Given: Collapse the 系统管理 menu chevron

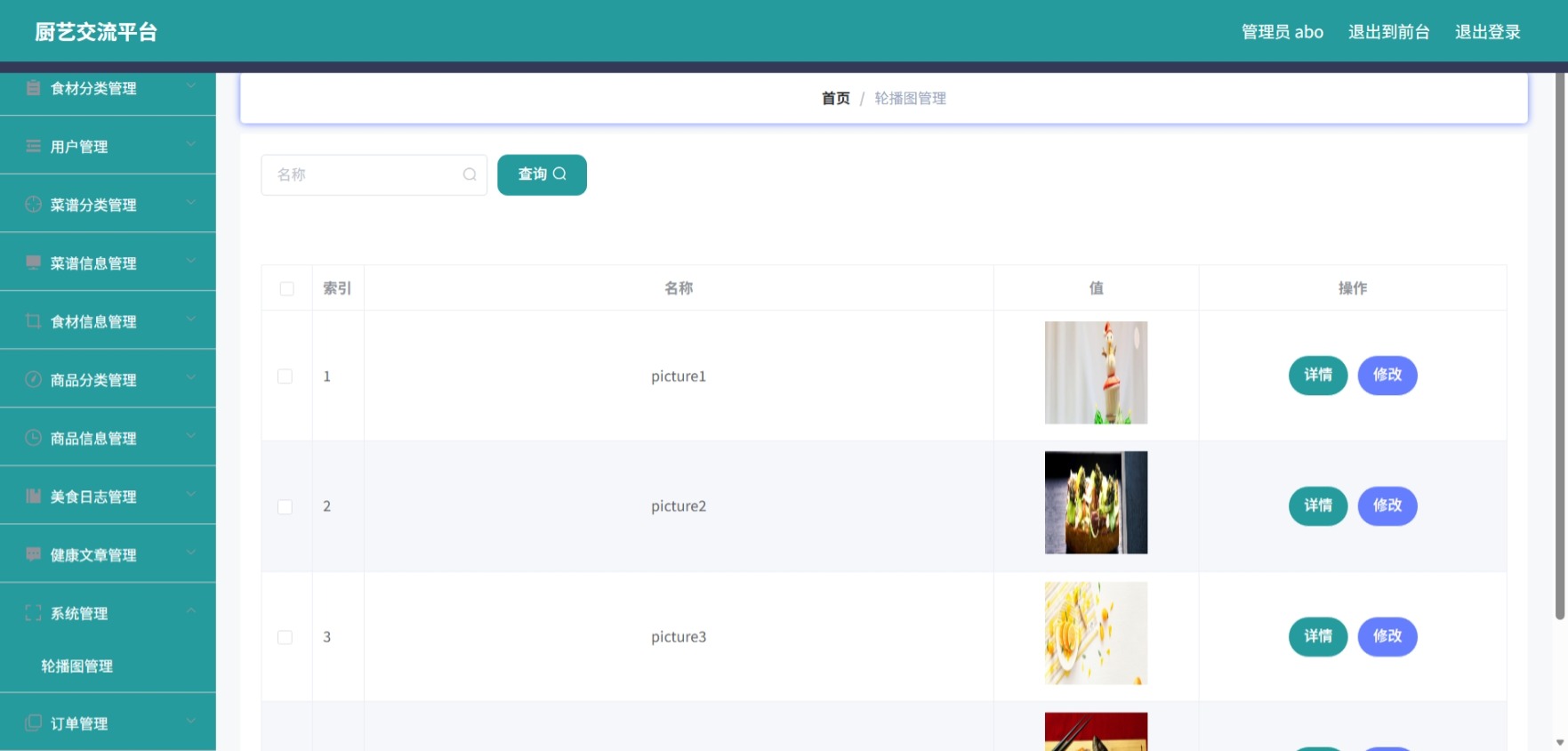Looking at the screenshot, I should (x=190, y=610).
